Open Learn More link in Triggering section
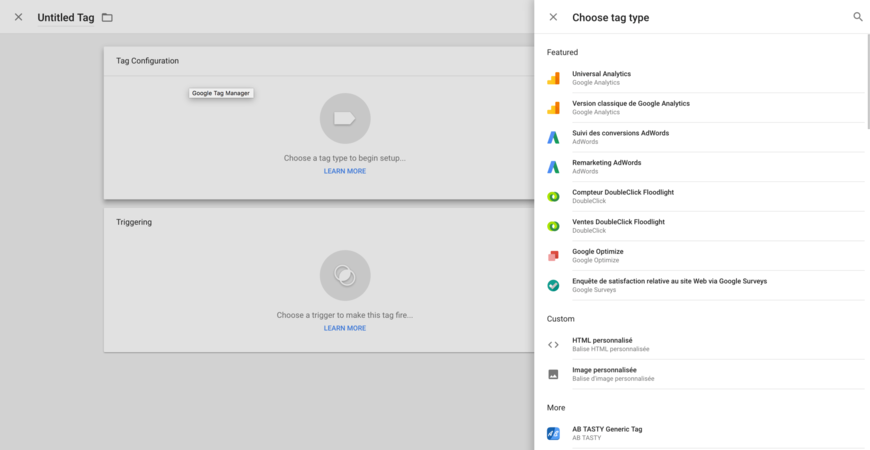Screen dimensions: 870x450 point(344,328)
